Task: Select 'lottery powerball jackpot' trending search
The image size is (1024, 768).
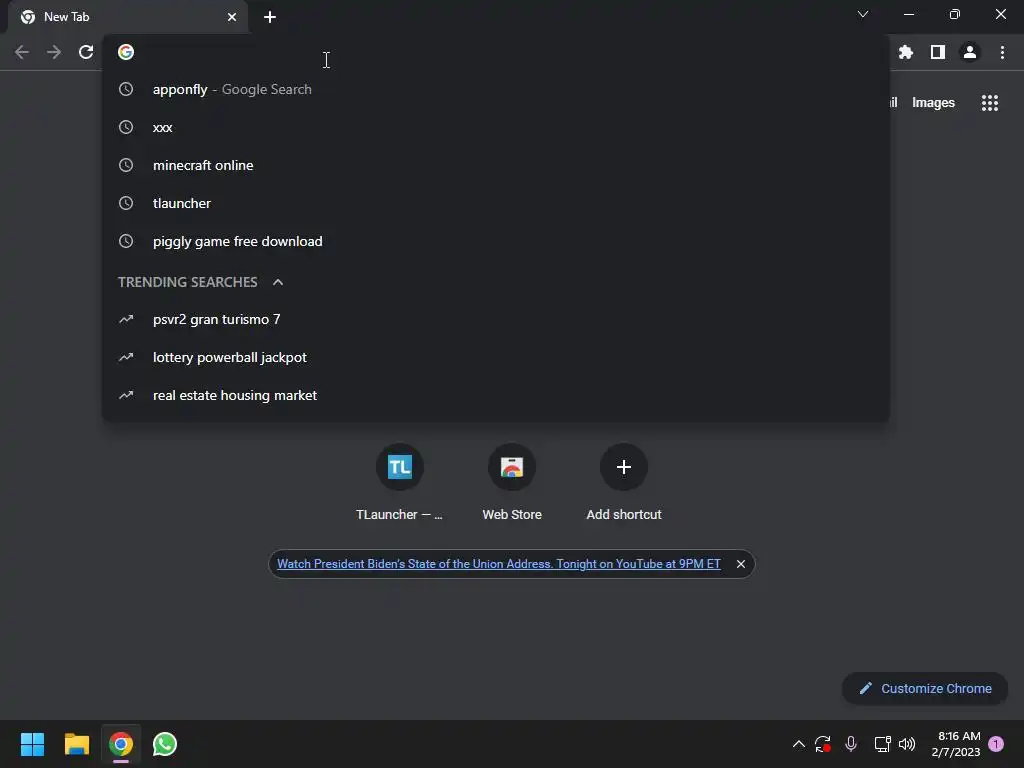Action: [496, 357]
